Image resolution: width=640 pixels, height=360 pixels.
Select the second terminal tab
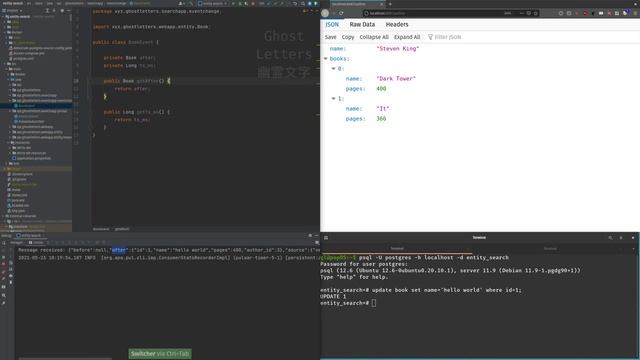[550, 249]
